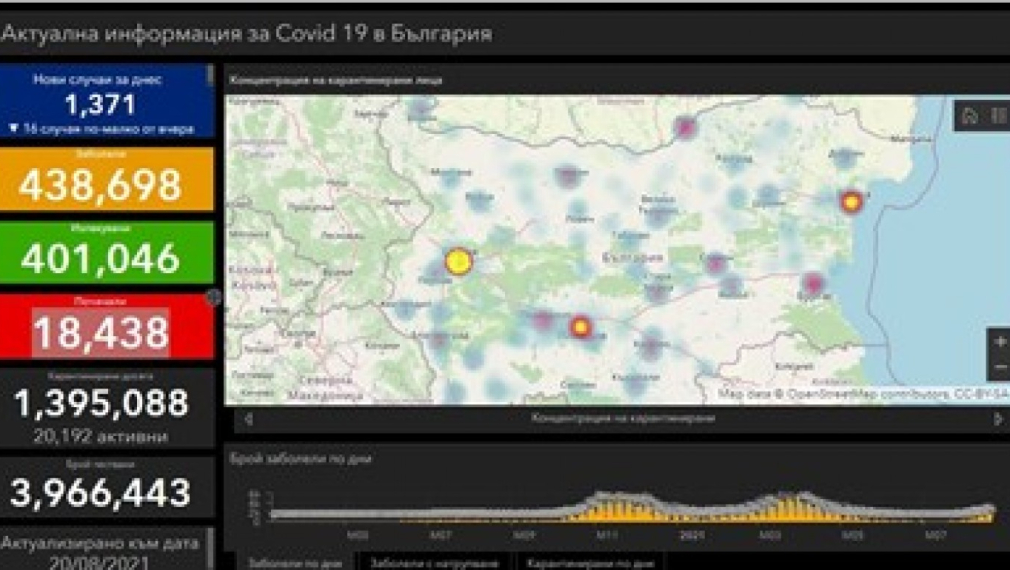Click the 'M11' label on chart axis
The height and width of the screenshot is (570, 1010).
(607, 535)
